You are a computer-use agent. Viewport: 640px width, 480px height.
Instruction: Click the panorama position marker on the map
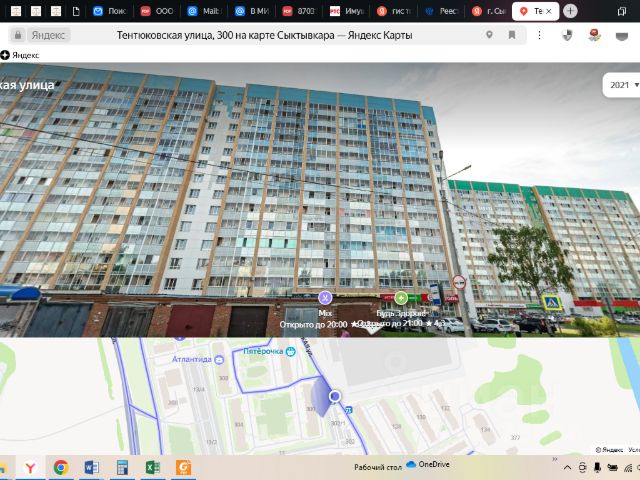point(335,396)
